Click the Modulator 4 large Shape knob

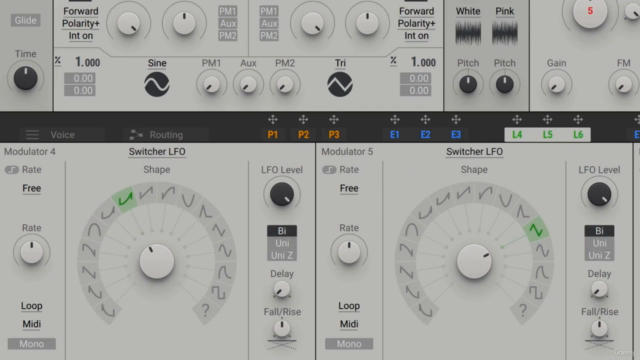[x=157, y=262]
